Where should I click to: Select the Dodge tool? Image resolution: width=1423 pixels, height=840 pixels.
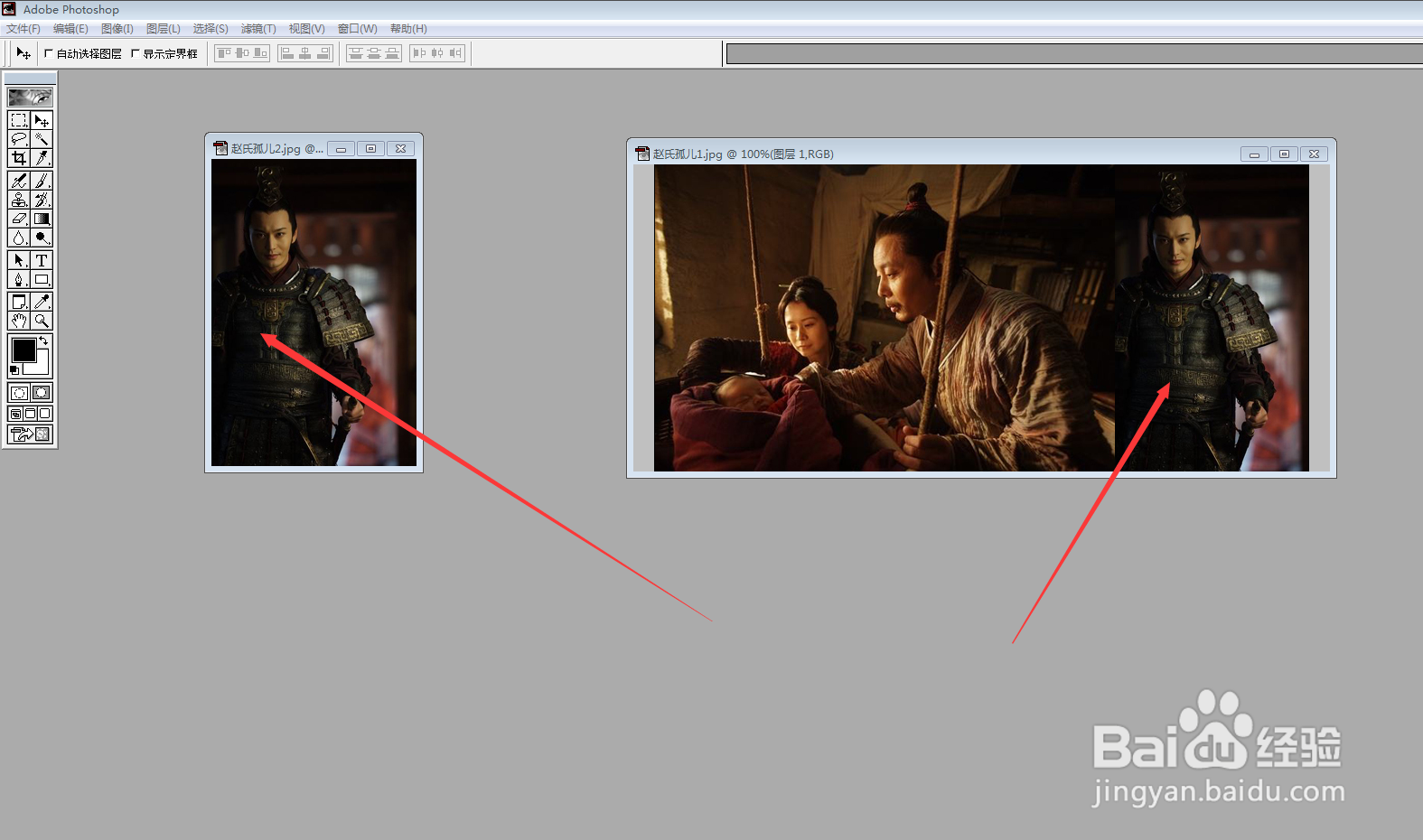coord(42,238)
